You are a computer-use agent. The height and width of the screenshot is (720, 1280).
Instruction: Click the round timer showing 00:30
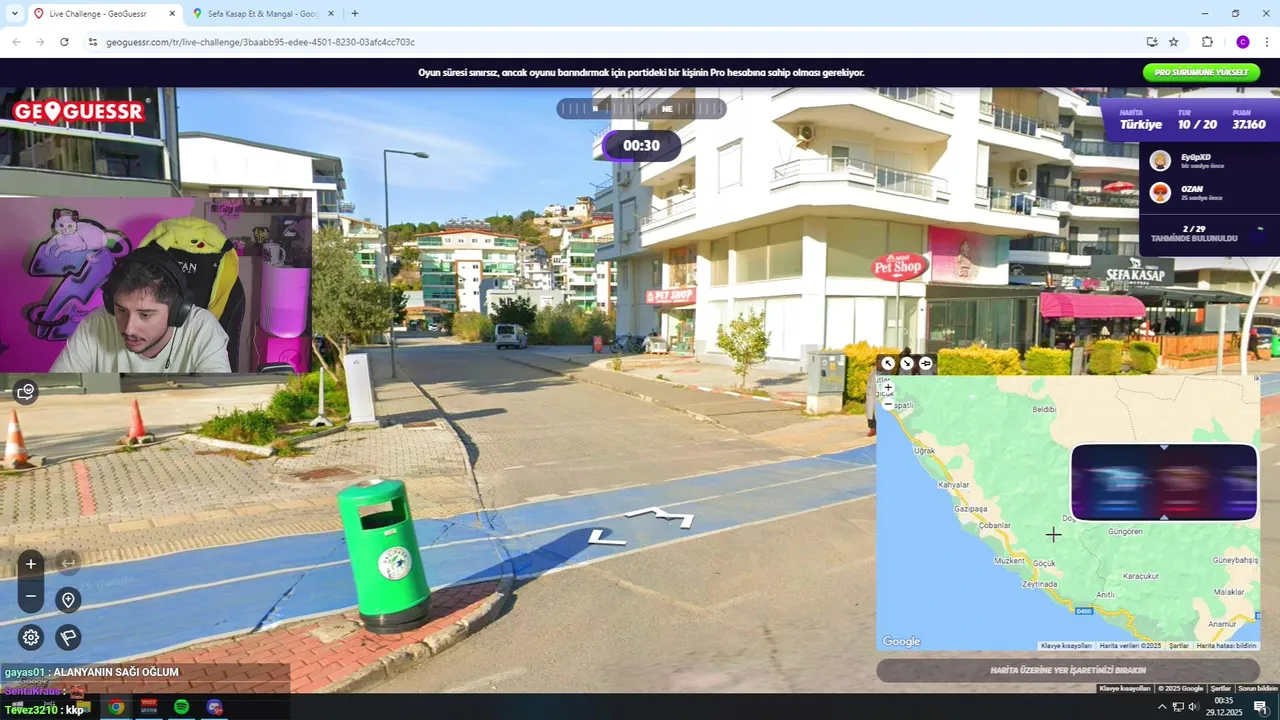[641, 145]
